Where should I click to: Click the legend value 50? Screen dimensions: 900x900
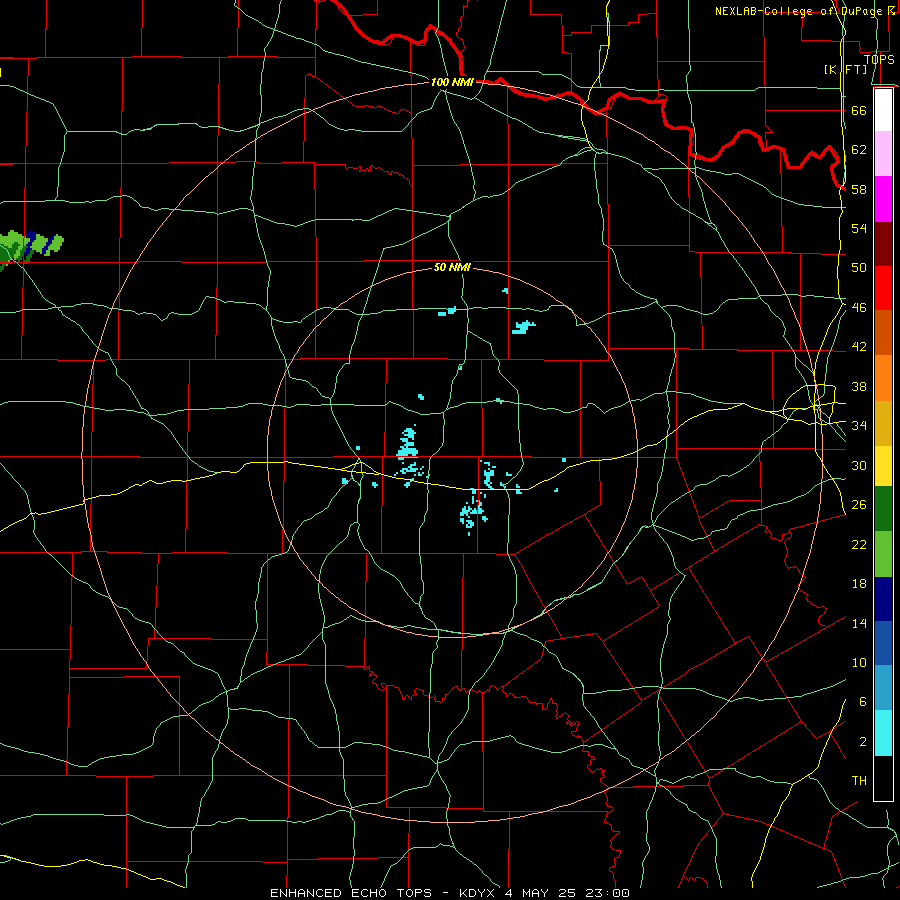tap(859, 268)
